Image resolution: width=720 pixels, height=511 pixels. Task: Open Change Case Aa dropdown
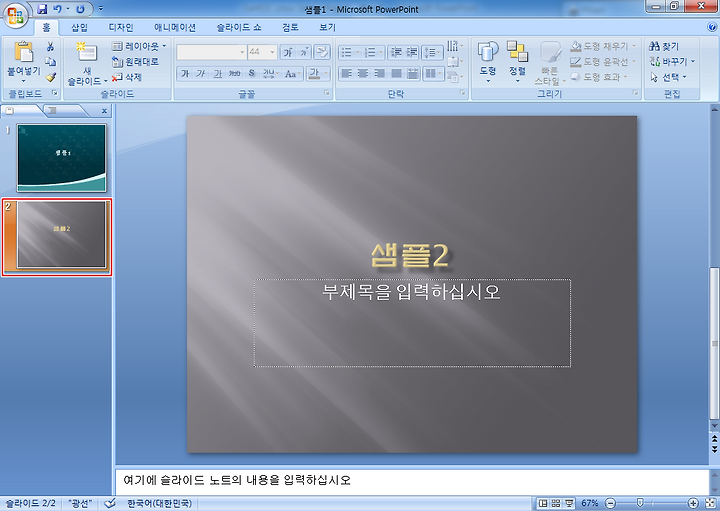292,73
